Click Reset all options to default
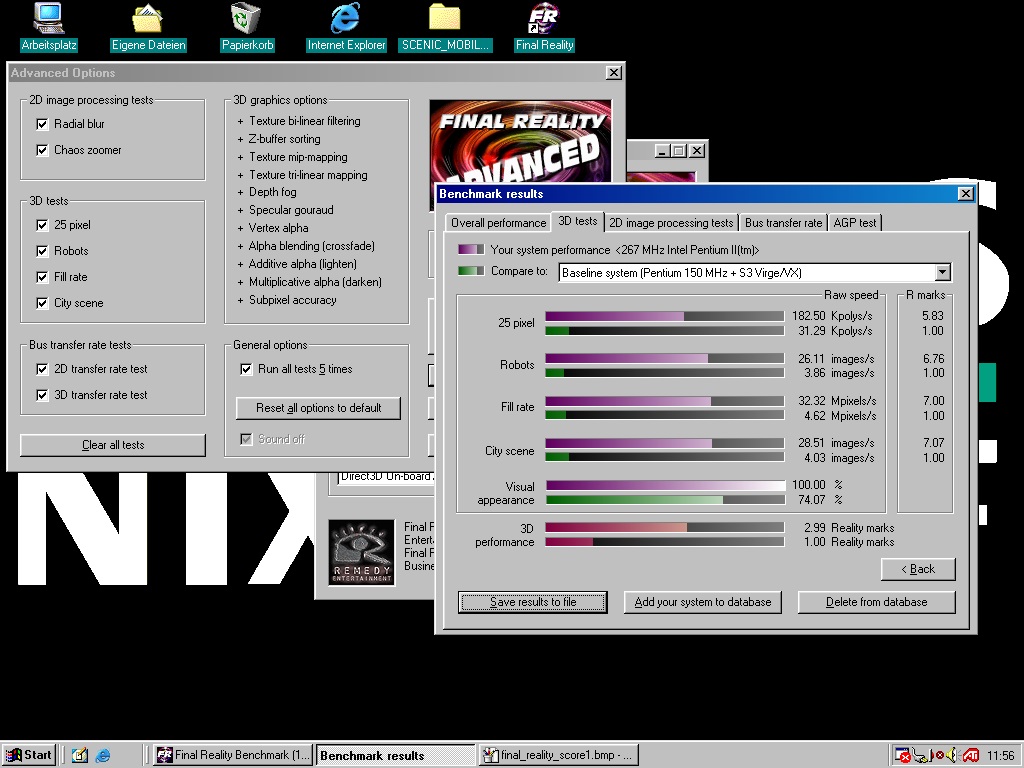This screenshot has height=768, width=1024. pyautogui.click(x=319, y=408)
